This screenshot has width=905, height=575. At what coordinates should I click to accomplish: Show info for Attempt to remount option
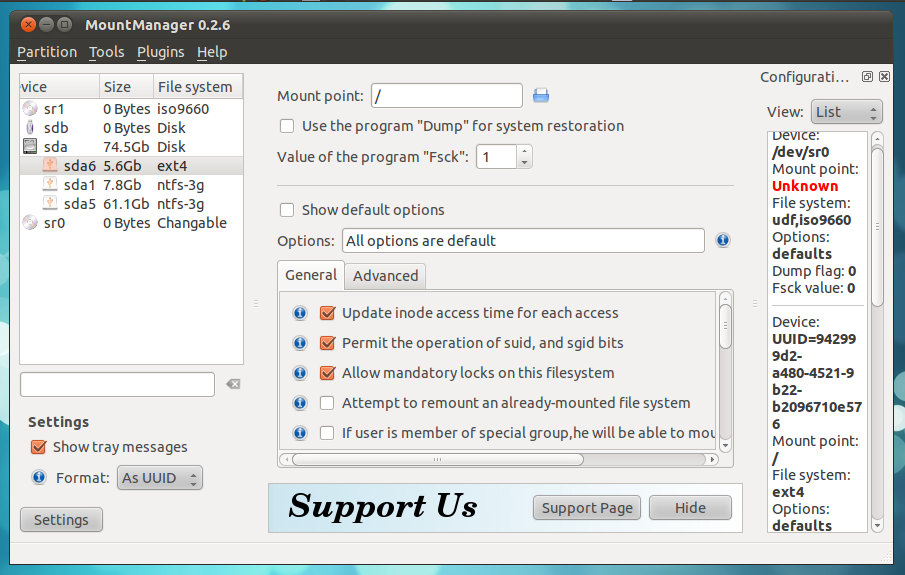(300, 403)
